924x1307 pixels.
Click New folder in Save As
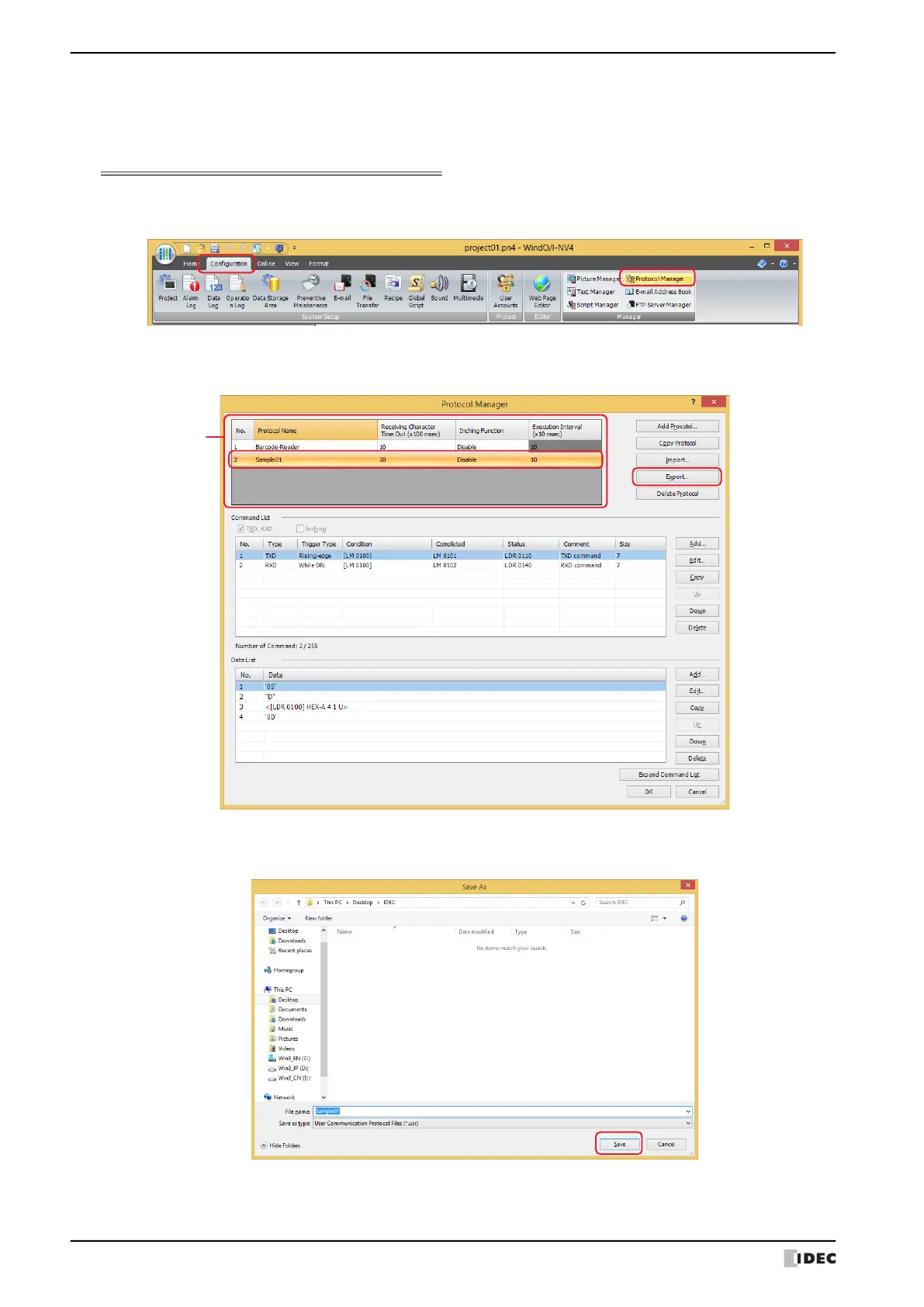pyautogui.click(x=318, y=918)
